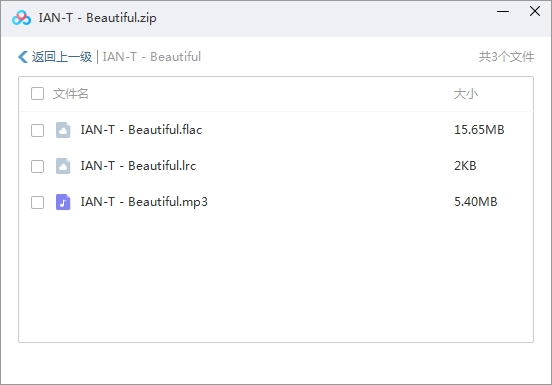Select file name IAN-T - Beautiful.lrc

click(138, 166)
